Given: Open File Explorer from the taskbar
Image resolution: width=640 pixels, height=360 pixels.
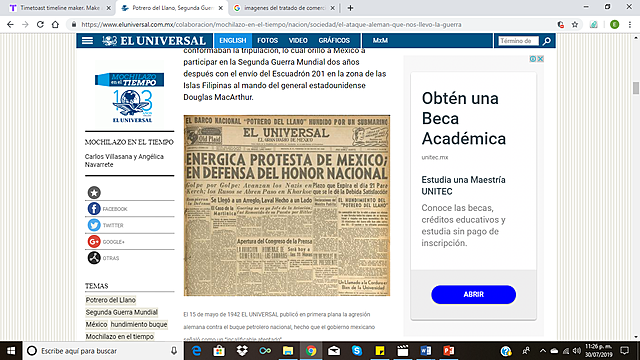Looking at the screenshot, I should [288, 351].
